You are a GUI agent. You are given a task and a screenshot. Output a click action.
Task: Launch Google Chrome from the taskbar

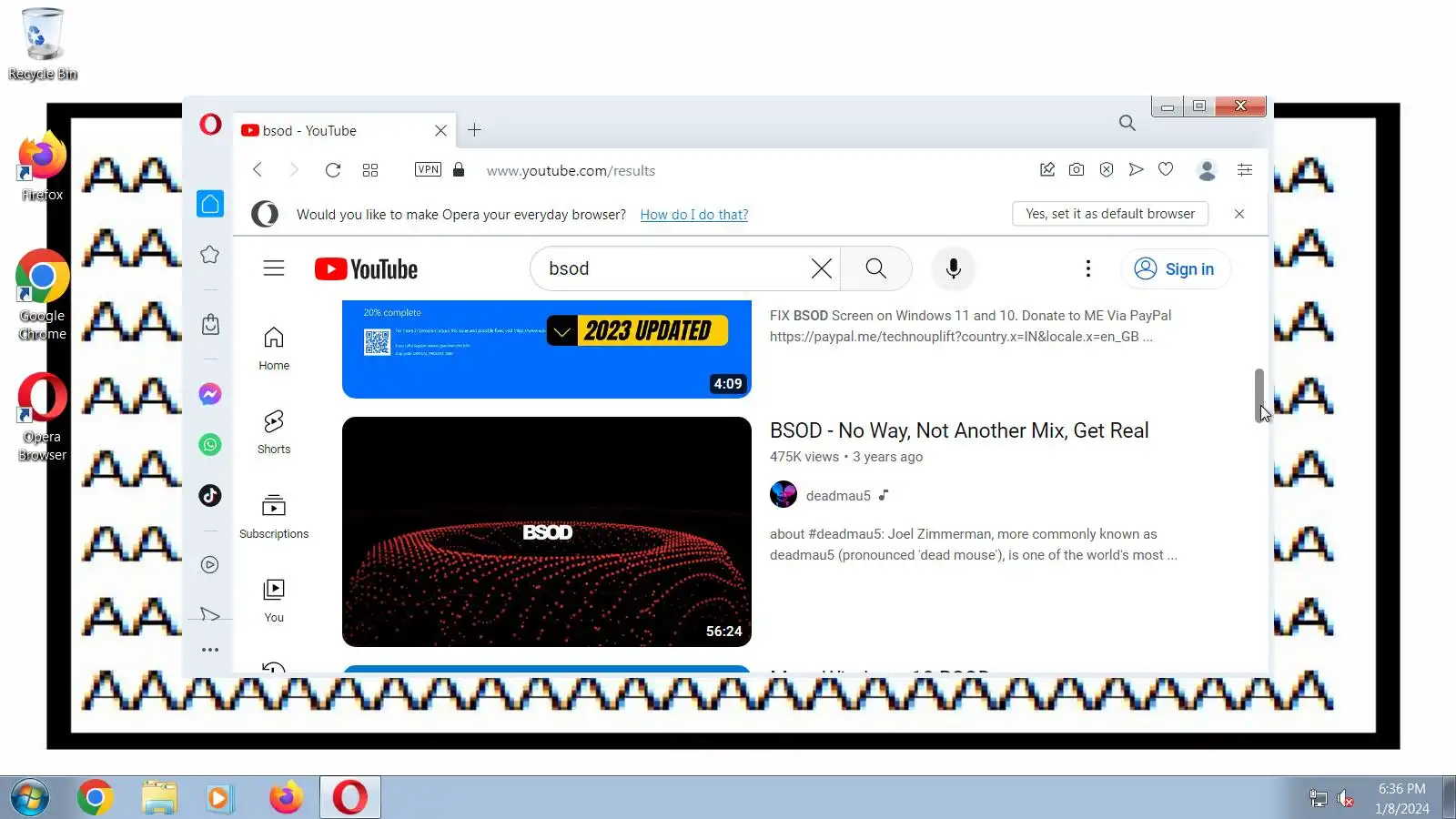pyautogui.click(x=95, y=798)
